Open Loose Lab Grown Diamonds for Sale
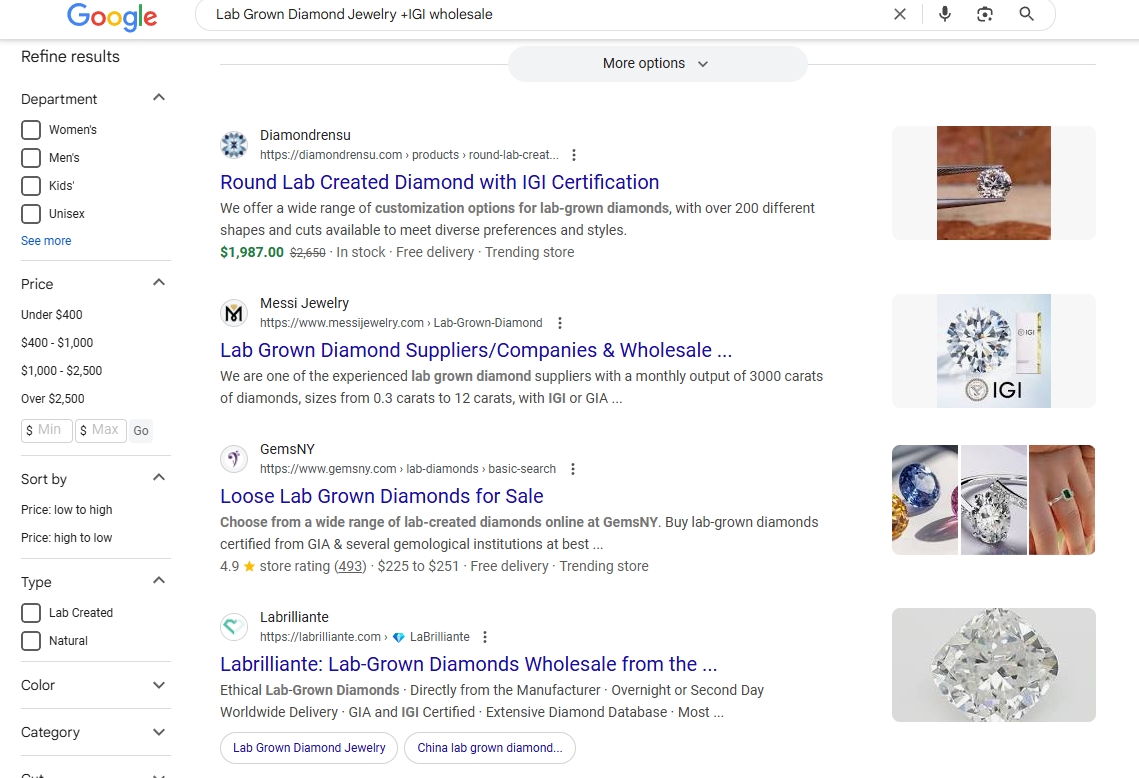The height and width of the screenshot is (778, 1139). point(381,496)
